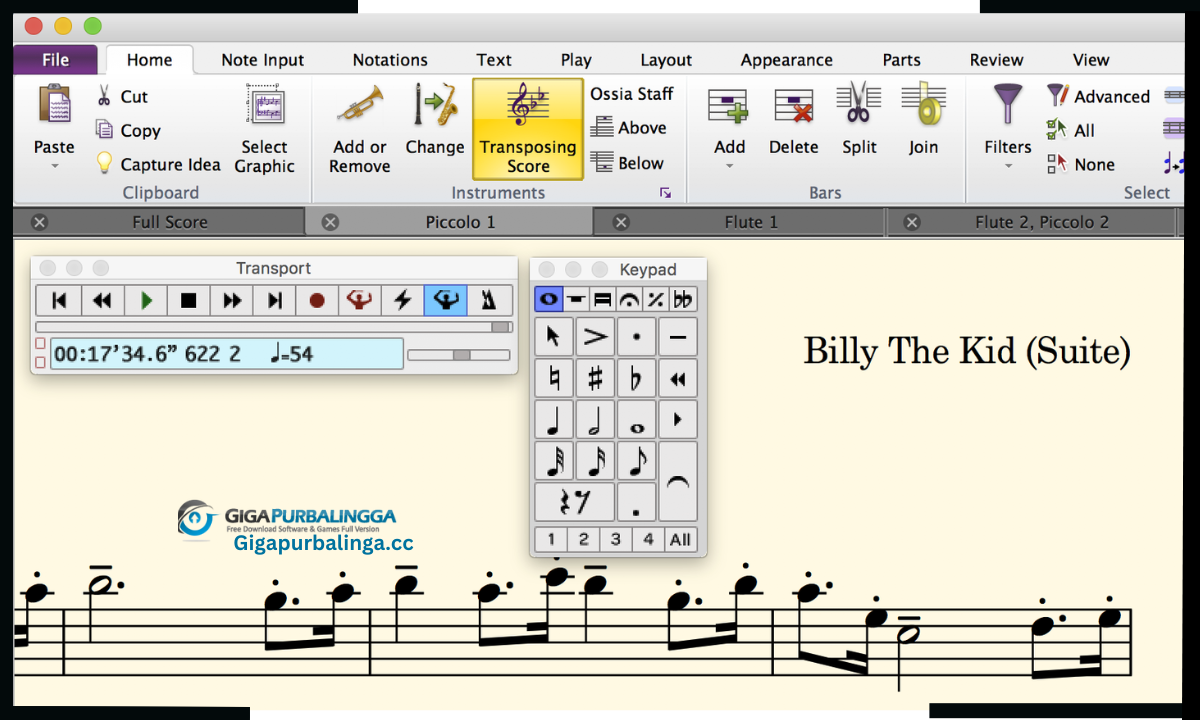Click the red Record Live Tempo conductor
The height and width of the screenshot is (720, 1200).
point(360,300)
